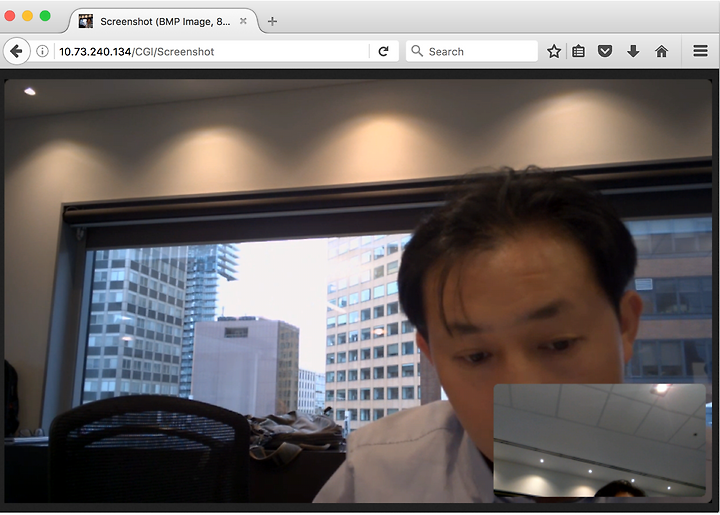
Task: Select the Screenshot (BMP Image) tab
Action: pyautogui.click(x=164, y=21)
